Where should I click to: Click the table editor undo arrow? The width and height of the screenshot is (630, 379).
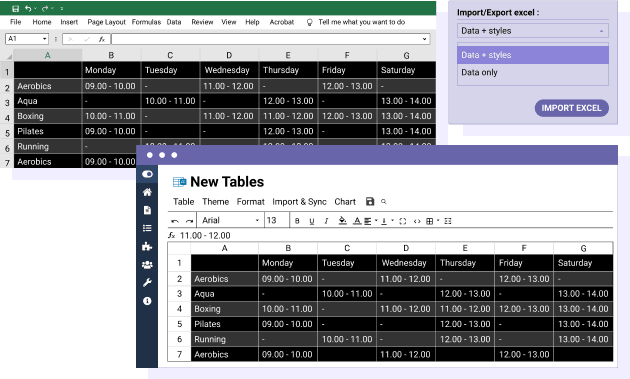coord(175,221)
